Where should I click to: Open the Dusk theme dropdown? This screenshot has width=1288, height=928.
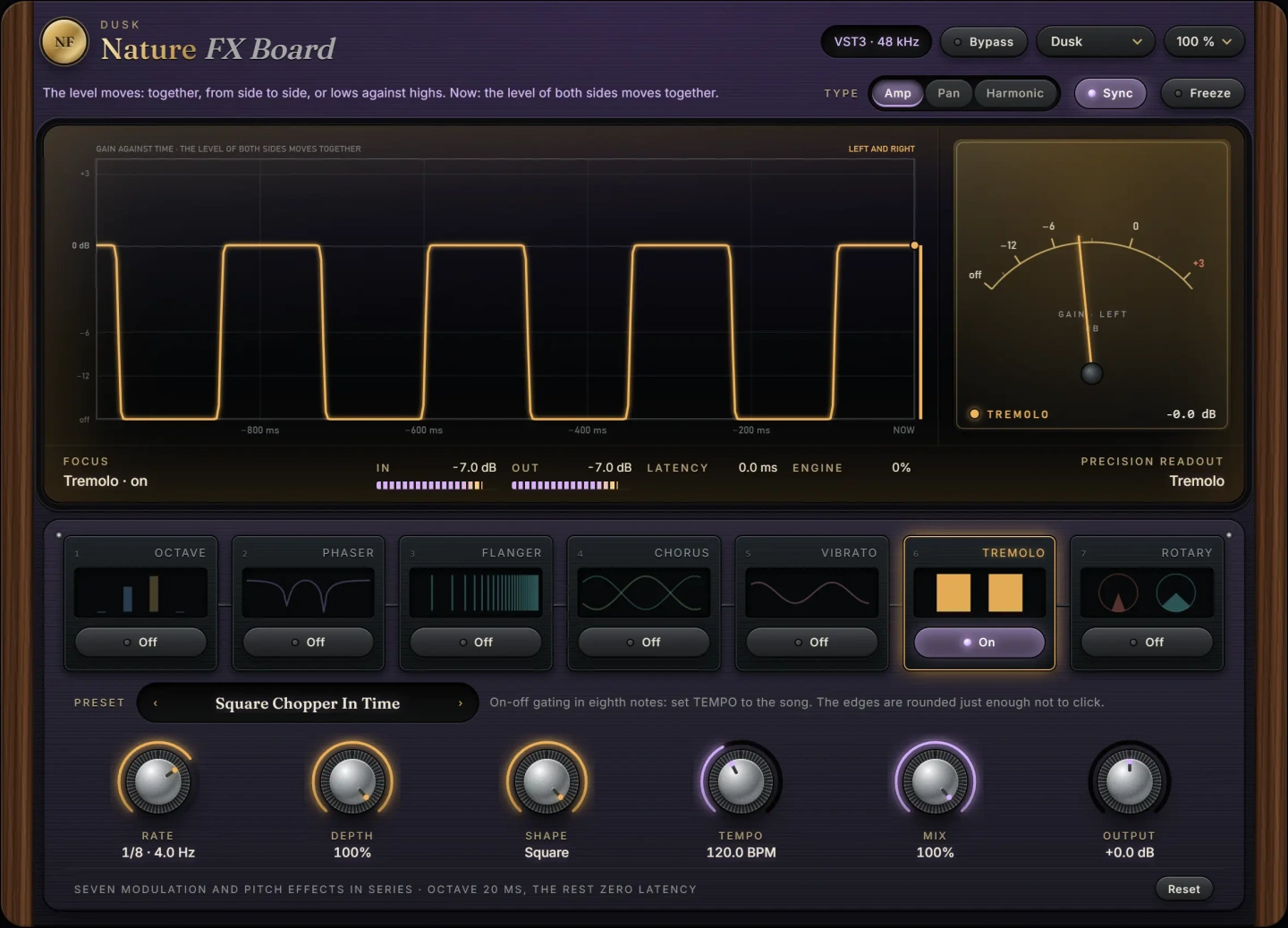point(1096,42)
